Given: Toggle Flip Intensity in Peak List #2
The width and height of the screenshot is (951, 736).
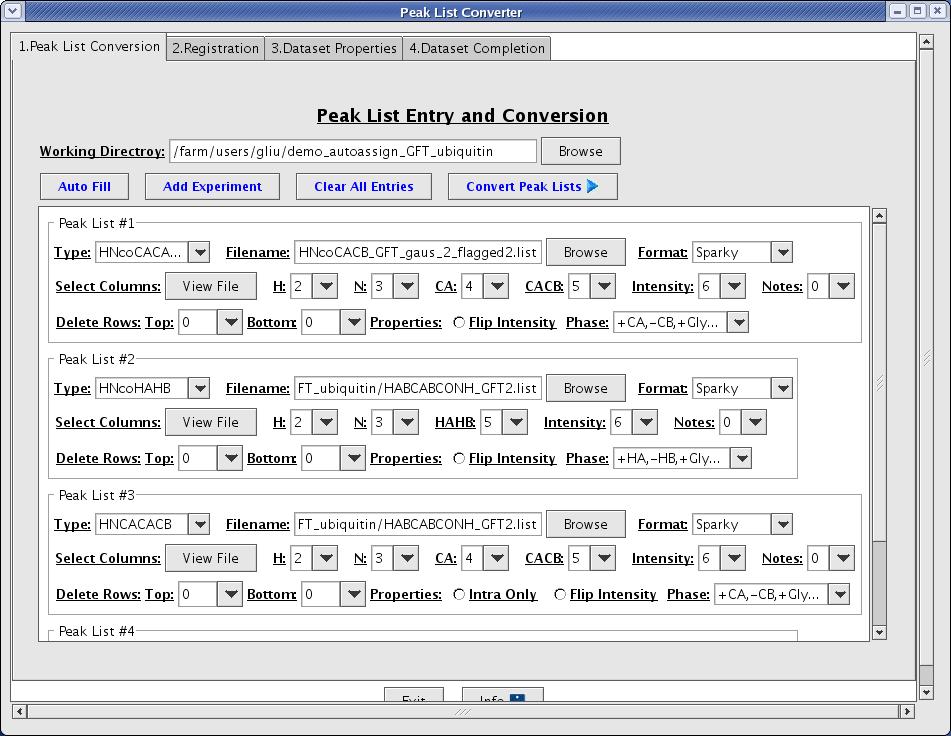Looking at the screenshot, I should click(459, 459).
